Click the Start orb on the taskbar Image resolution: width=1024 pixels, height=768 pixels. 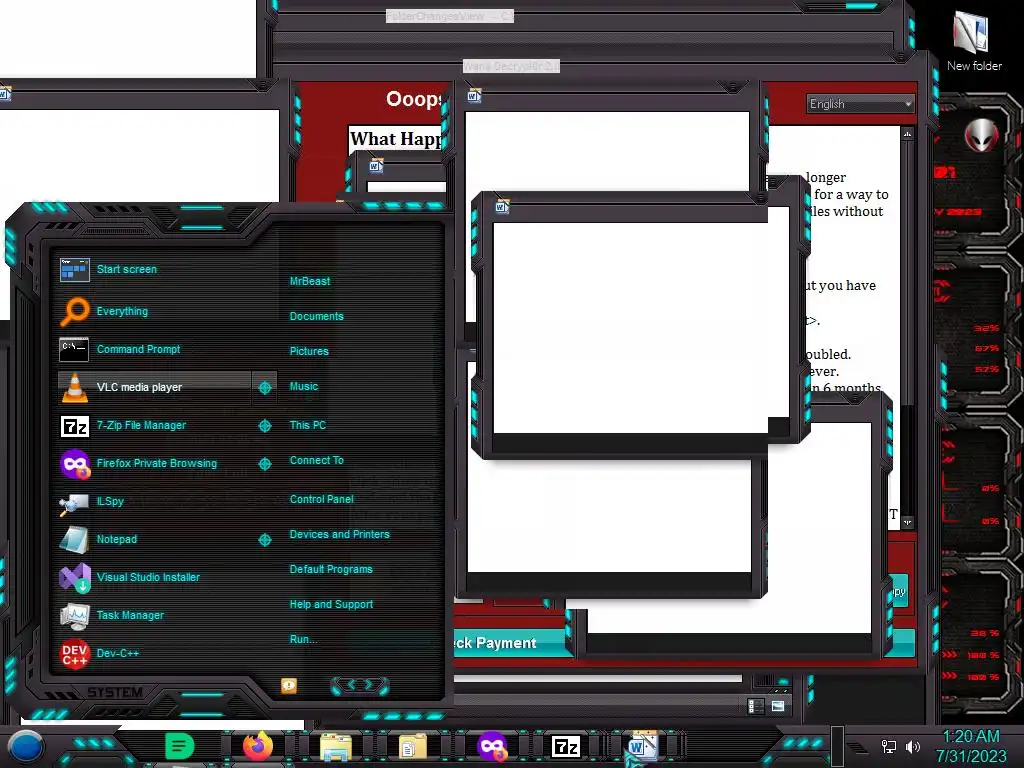point(25,746)
